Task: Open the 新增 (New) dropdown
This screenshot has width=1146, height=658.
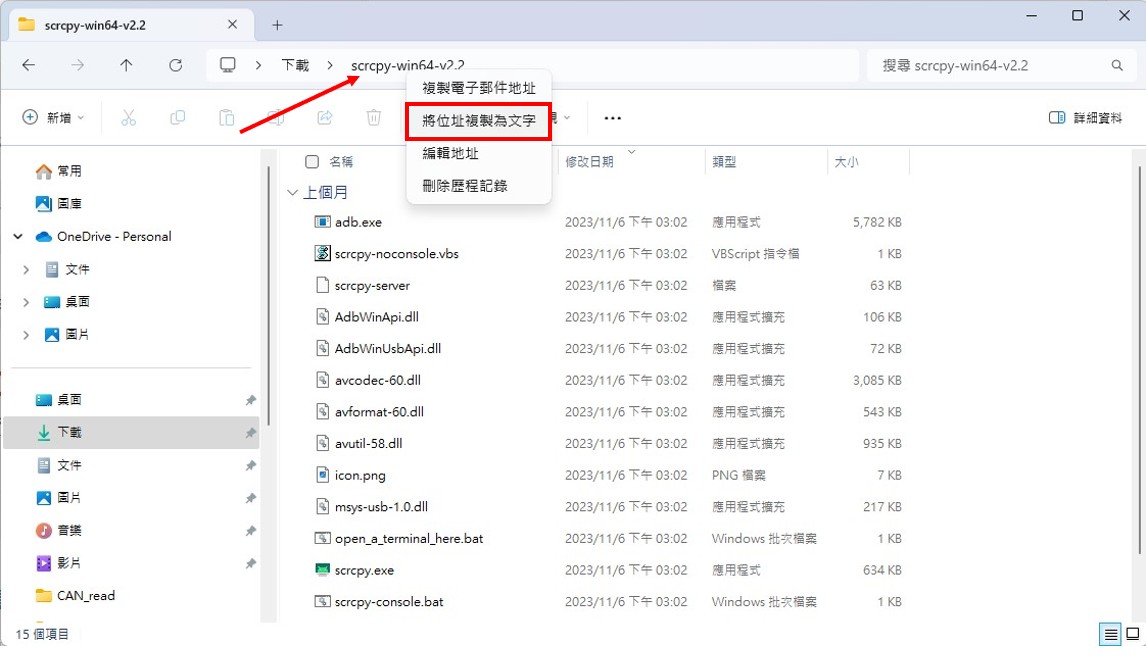Action: (x=53, y=118)
